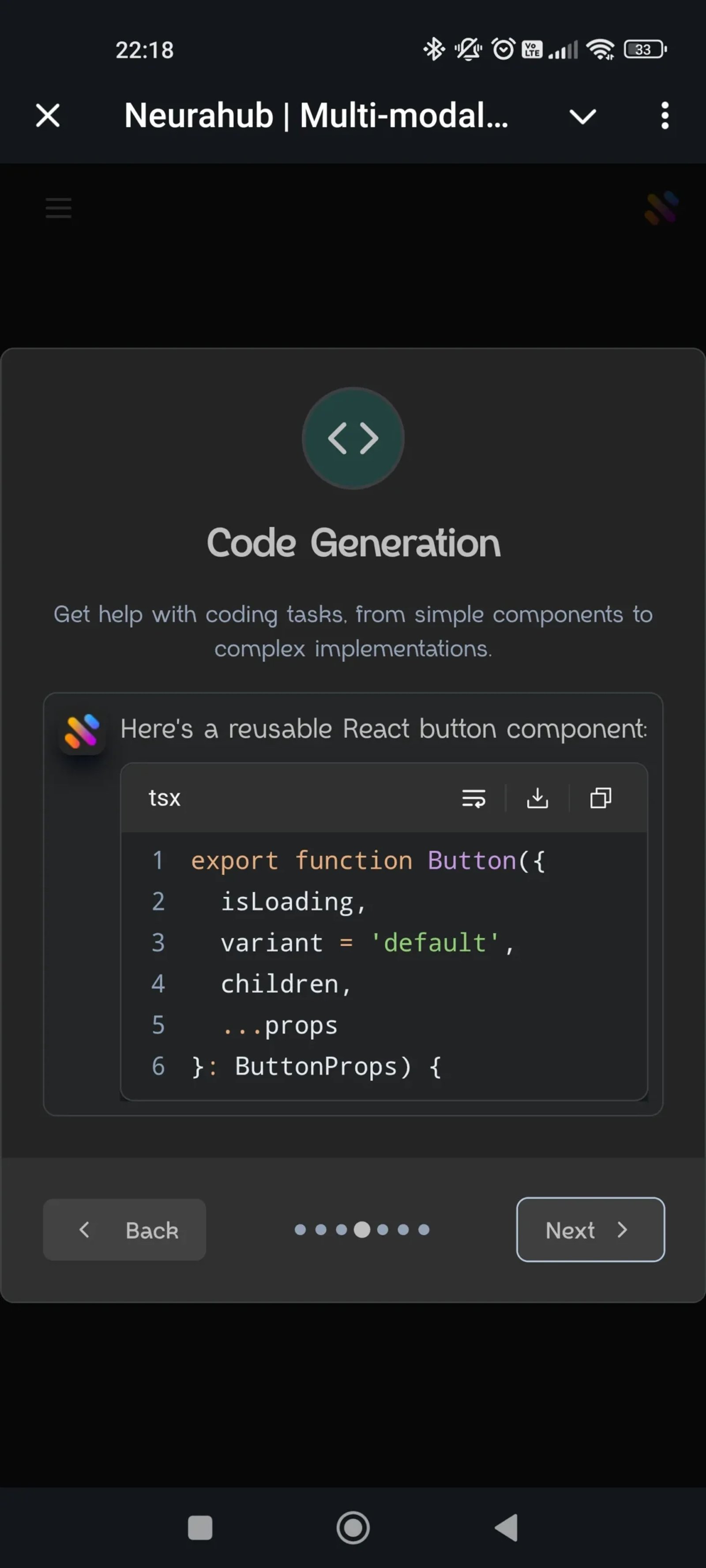The height and width of the screenshot is (1568, 706).
Task: Open the hamburger sidebar menu
Action: [x=59, y=208]
